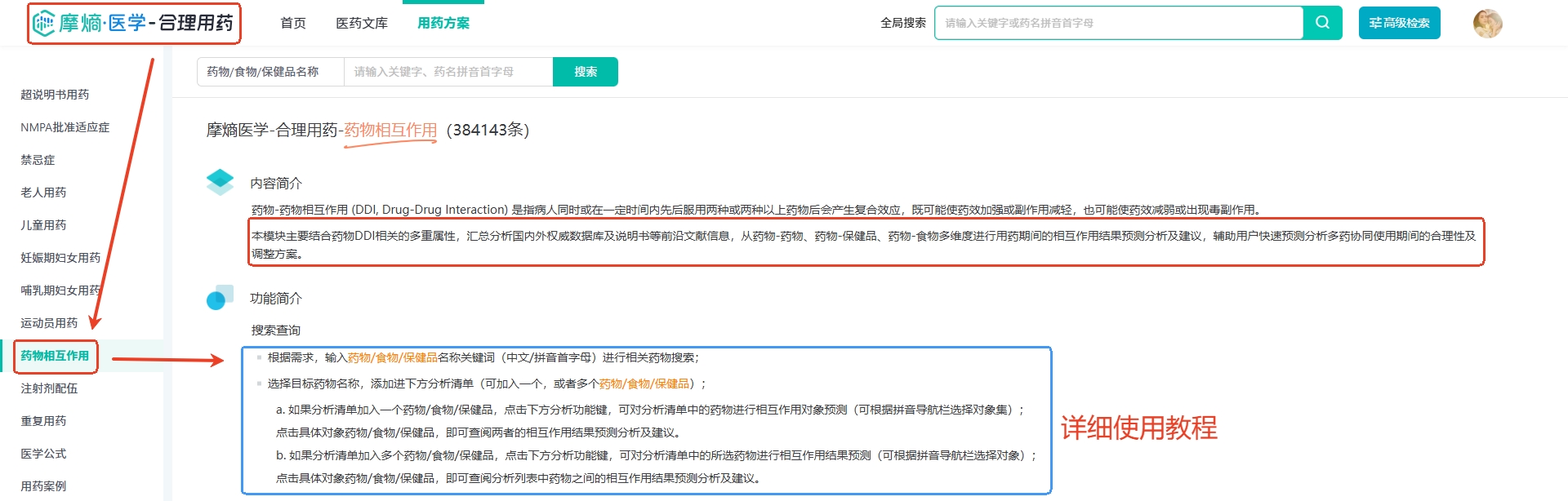Open NMPA批准适应症 sidebar item
Viewport: 1568px width, 501px height.
(65, 127)
